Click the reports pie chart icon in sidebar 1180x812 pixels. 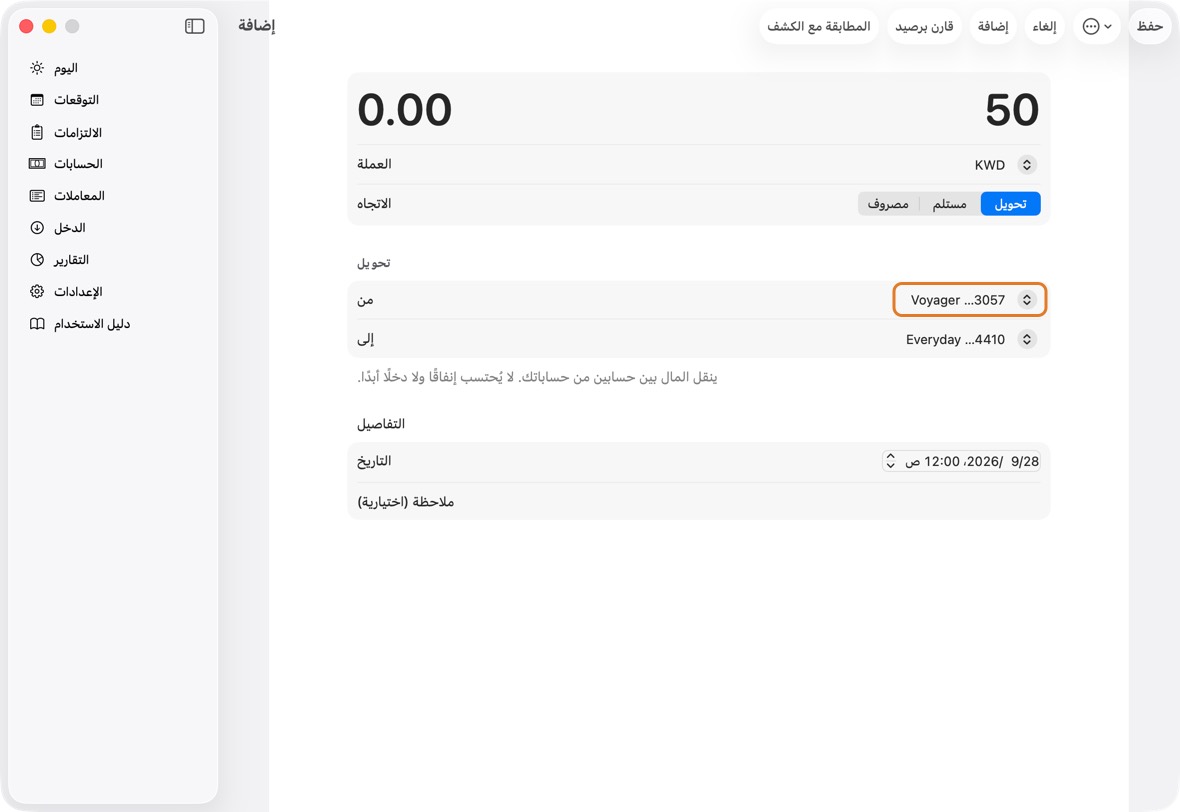coord(37,260)
